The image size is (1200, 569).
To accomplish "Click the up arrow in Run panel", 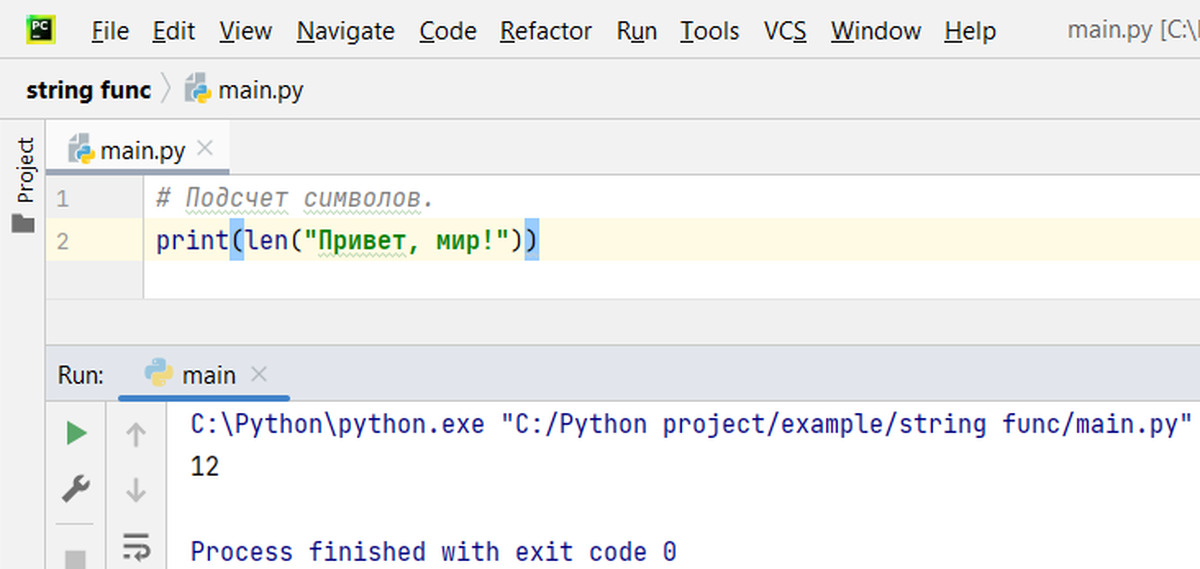I will click(136, 435).
